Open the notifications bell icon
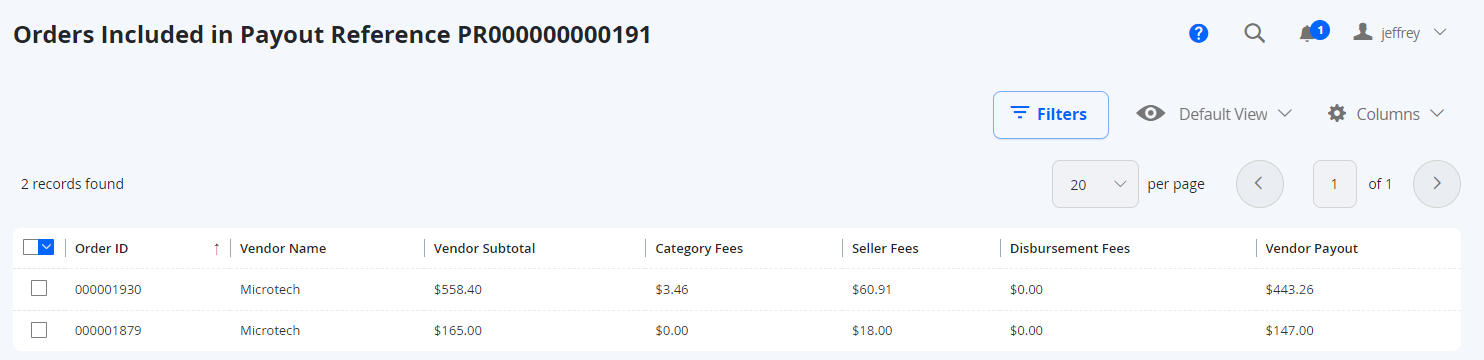This screenshot has height=360, width=1484. [1306, 34]
